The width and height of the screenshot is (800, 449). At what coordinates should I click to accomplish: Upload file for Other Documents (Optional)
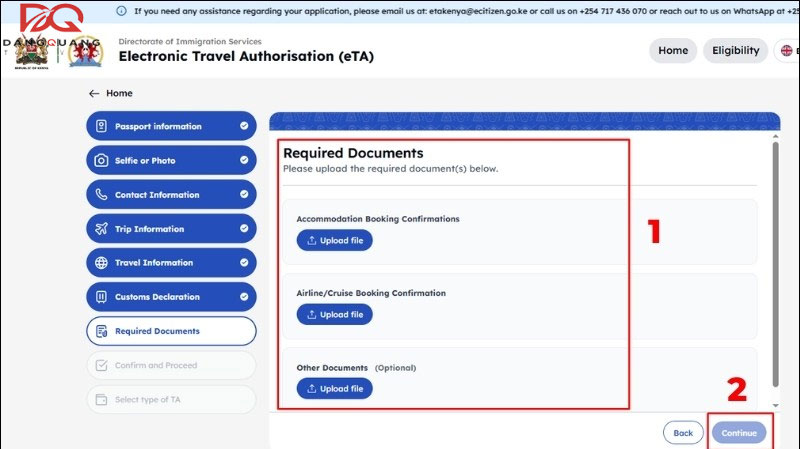click(x=334, y=388)
